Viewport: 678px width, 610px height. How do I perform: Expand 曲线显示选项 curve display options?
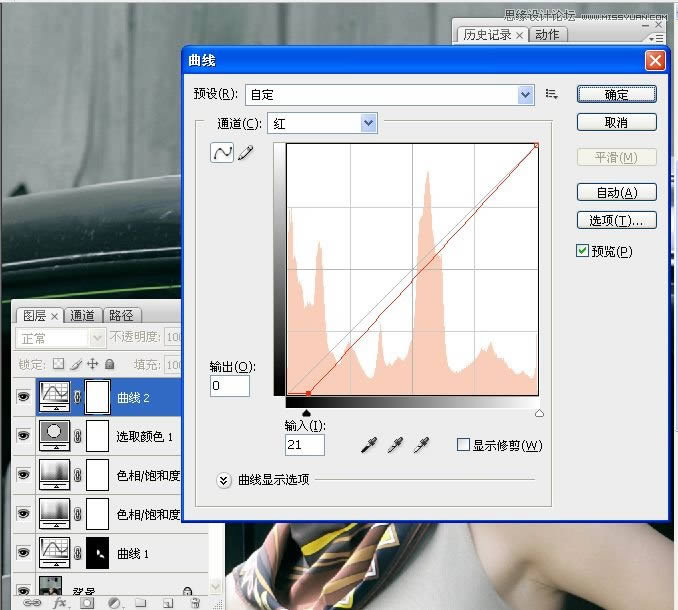tap(224, 480)
